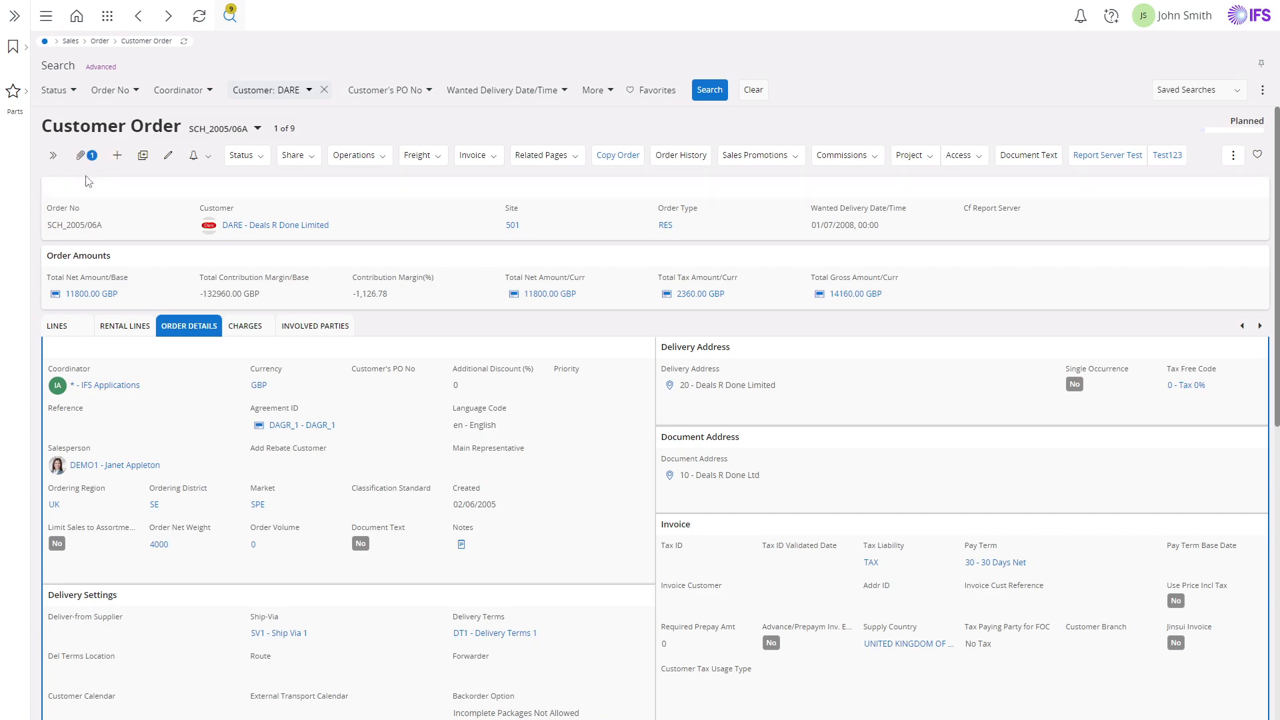Viewport: 1280px width, 720px height.
Task: Expand the Invoice command menu
Action: (477, 155)
